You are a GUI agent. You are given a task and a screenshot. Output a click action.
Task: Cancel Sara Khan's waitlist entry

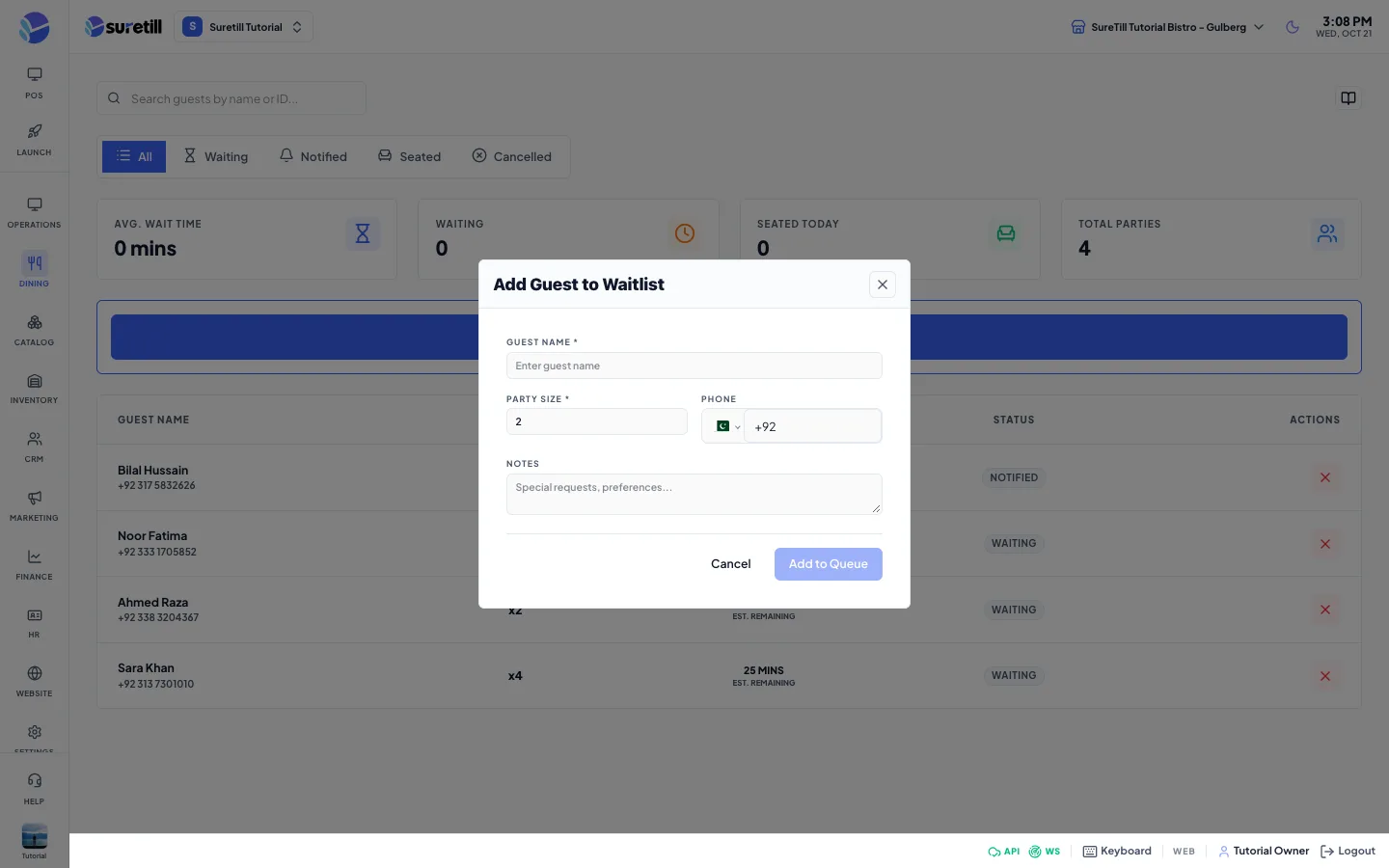pos(1324,676)
